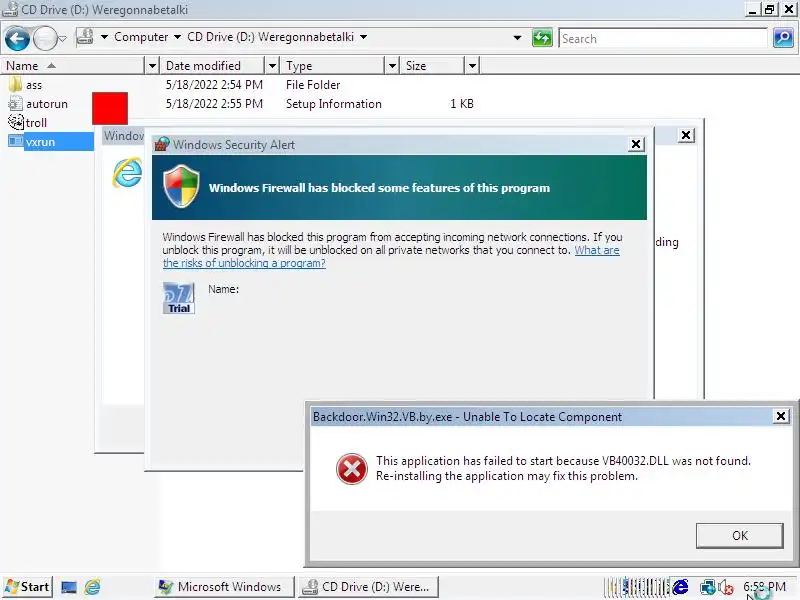Sort files by the Name column
Viewport: 800px width, 600px height.
74,66
